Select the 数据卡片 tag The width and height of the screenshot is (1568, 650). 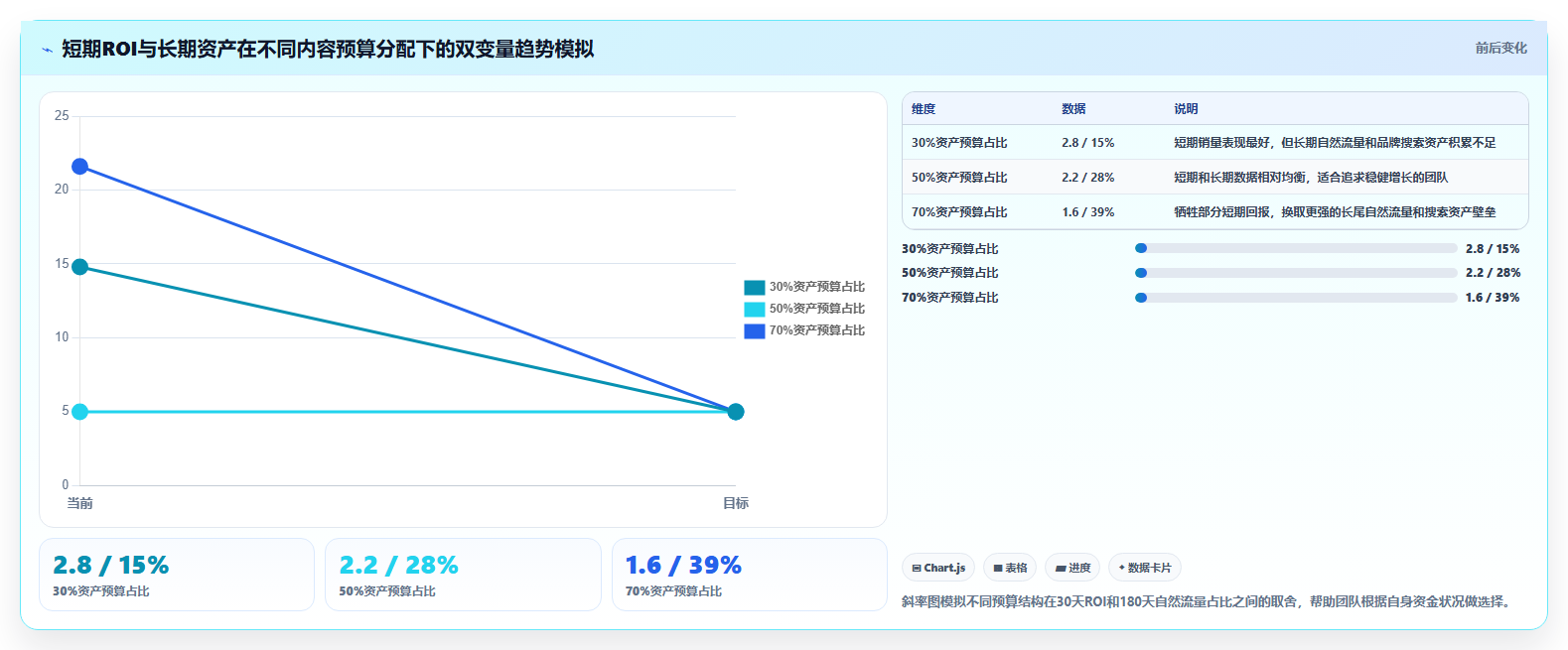tap(1145, 568)
